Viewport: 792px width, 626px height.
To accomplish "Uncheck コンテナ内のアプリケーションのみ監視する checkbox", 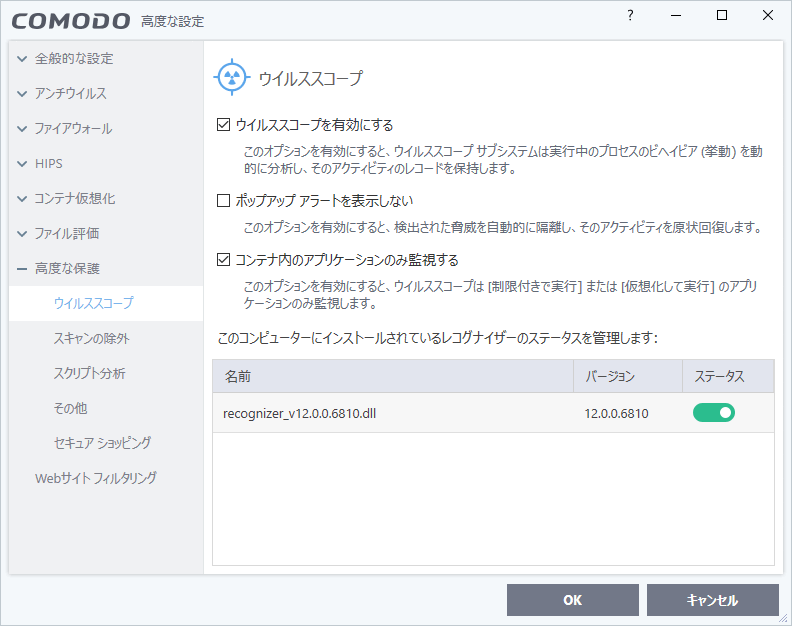I will tap(223, 260).
